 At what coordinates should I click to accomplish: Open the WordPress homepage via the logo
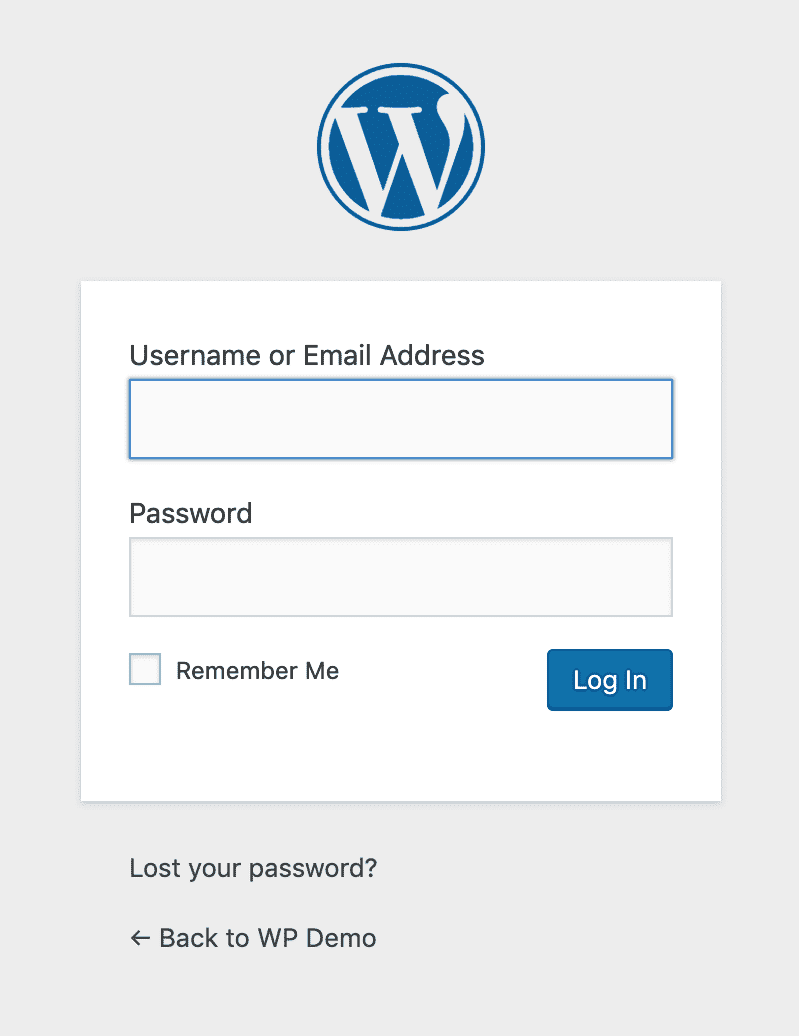(x=399, y=146)
